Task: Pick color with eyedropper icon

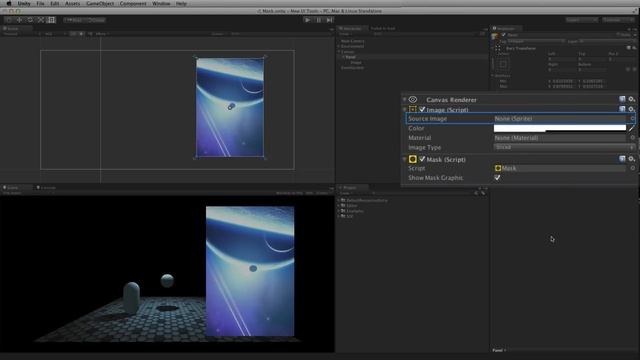Action: click(x=631, y=129)
